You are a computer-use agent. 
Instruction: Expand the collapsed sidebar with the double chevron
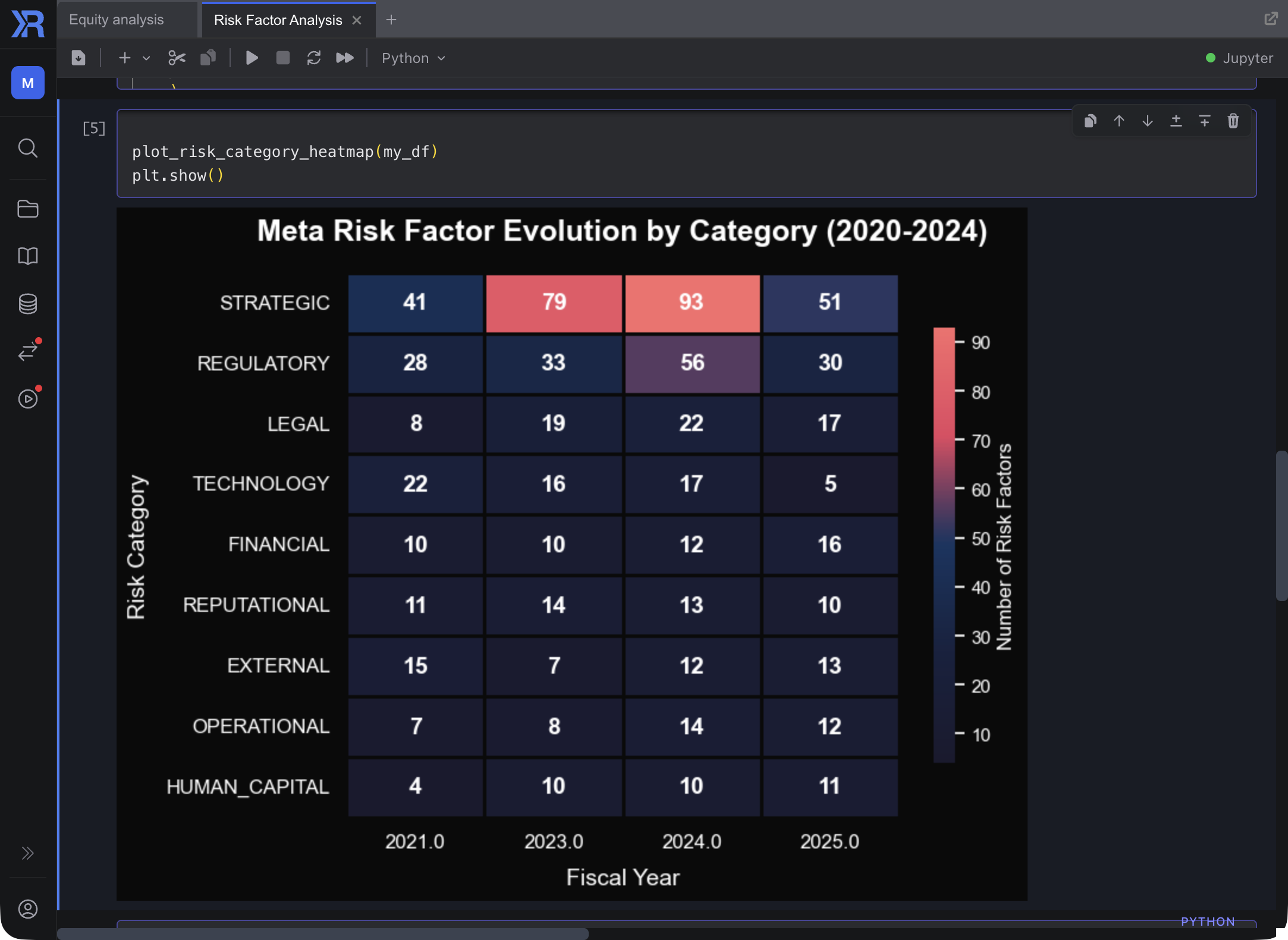[x=27, y=853]
